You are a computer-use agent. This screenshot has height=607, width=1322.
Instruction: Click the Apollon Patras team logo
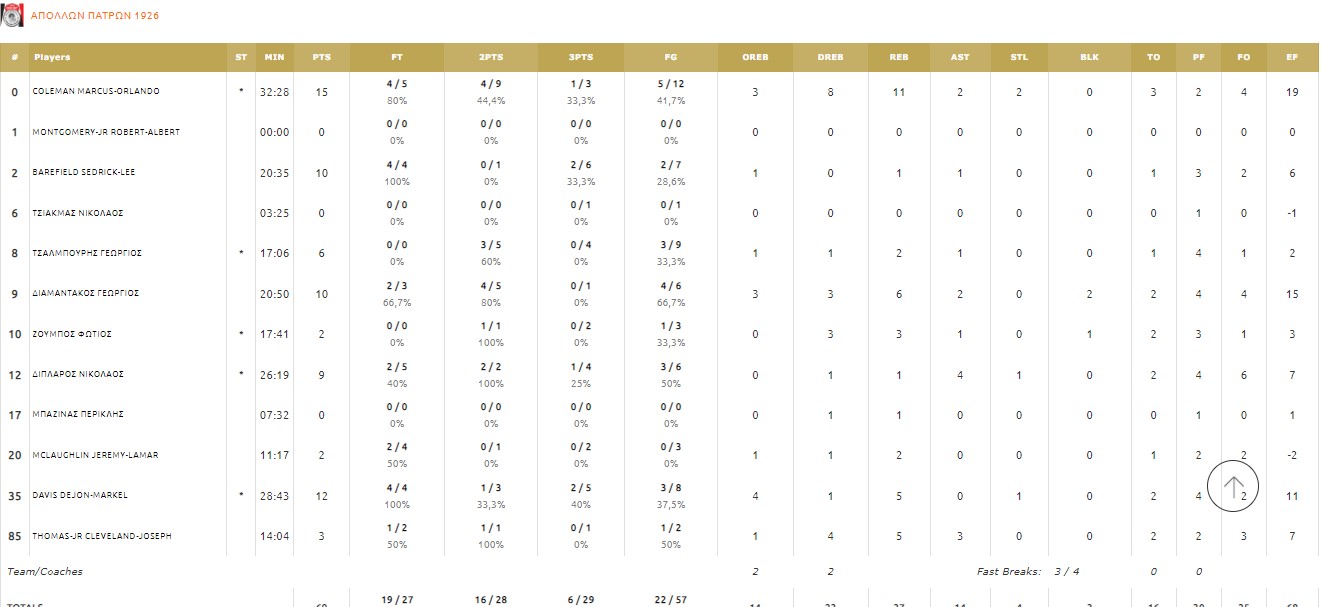[13, 15]
